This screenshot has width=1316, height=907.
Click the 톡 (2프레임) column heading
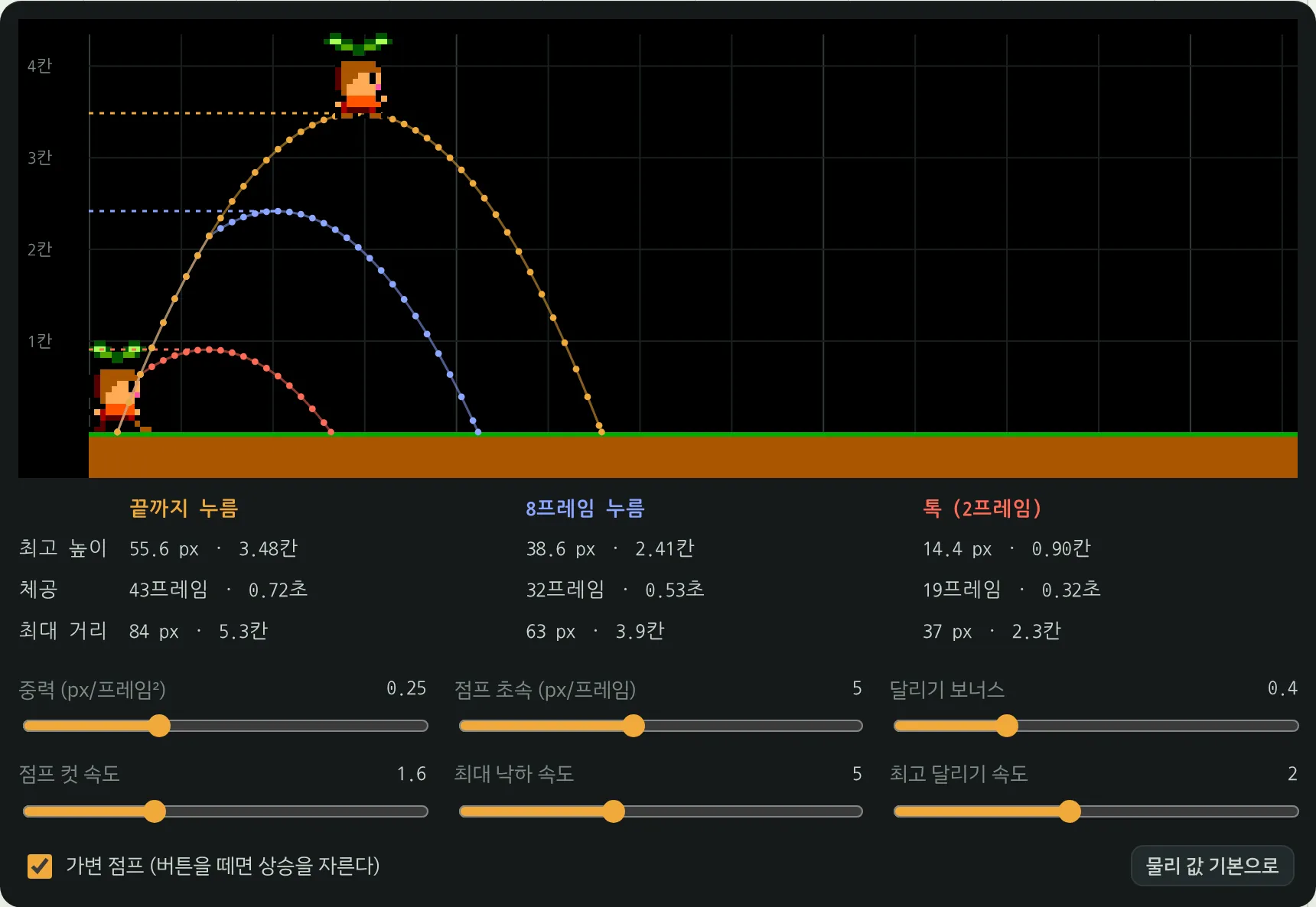[982, 508]
